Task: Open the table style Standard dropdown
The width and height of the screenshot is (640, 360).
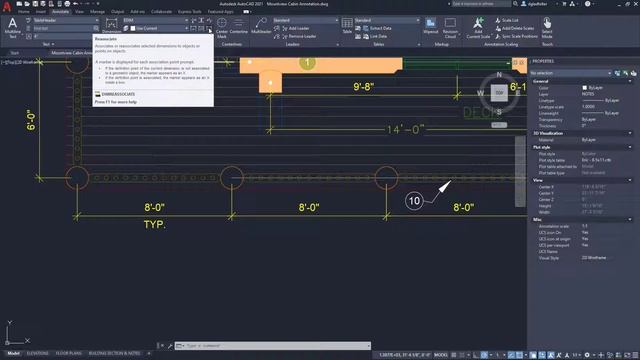Action: click(x=387, y=20)
